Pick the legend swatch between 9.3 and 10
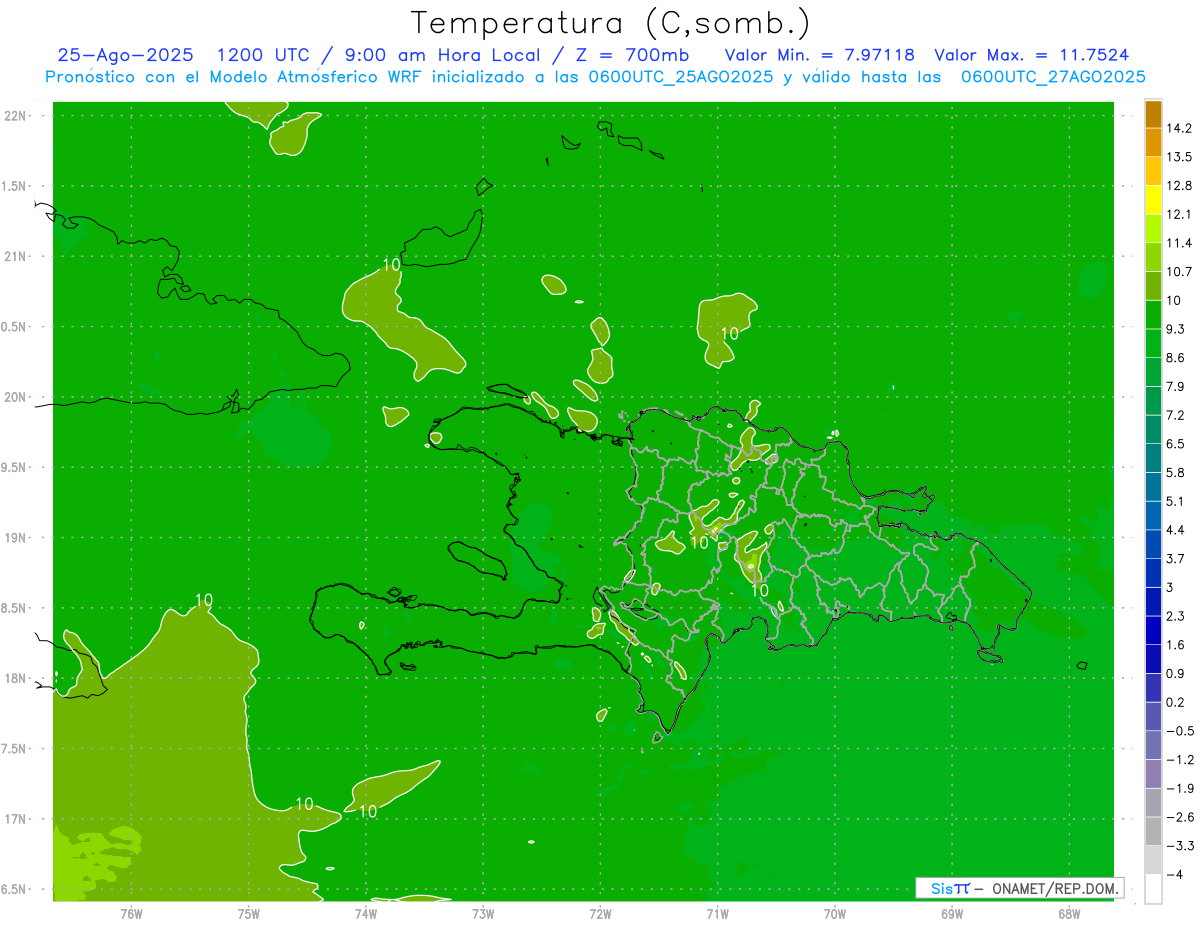1200x927 pixels. pyautogui.click(x=1153, y=314)
